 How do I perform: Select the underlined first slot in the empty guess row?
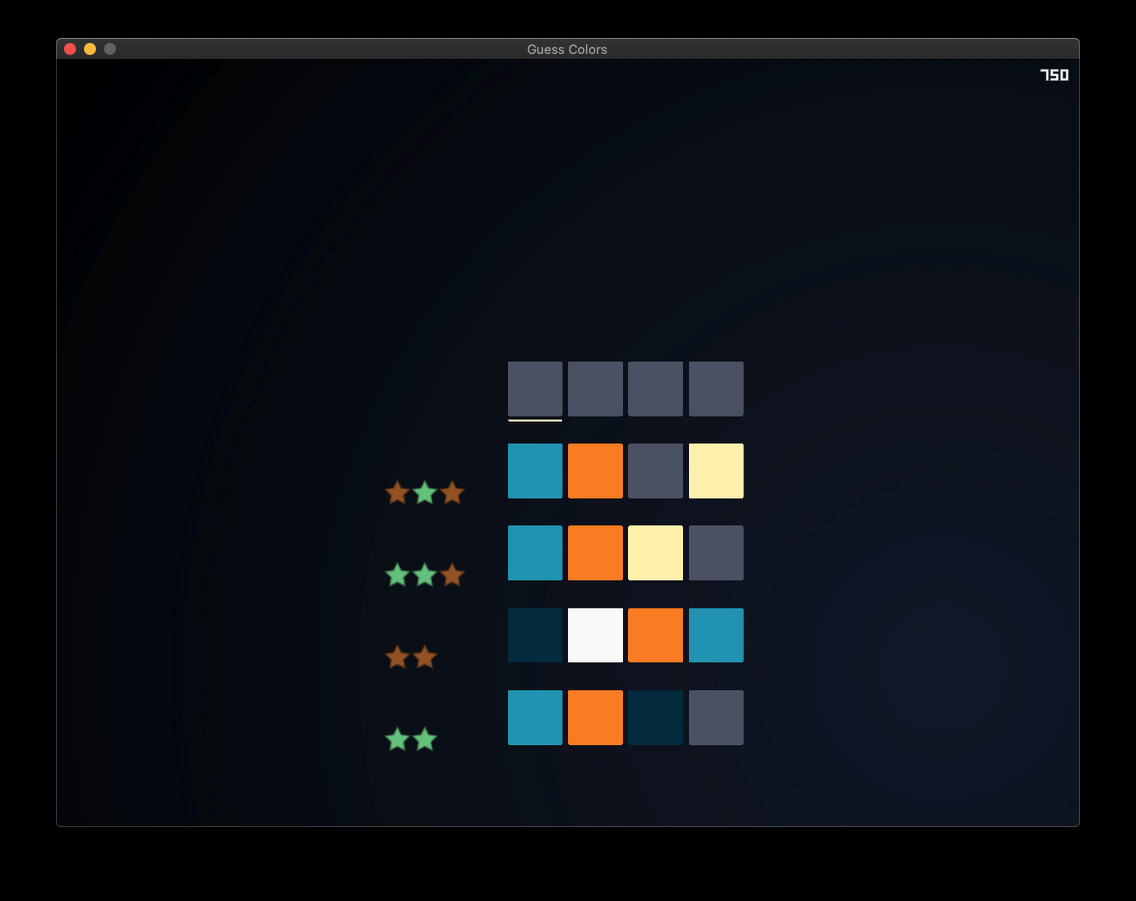point(534,389)
